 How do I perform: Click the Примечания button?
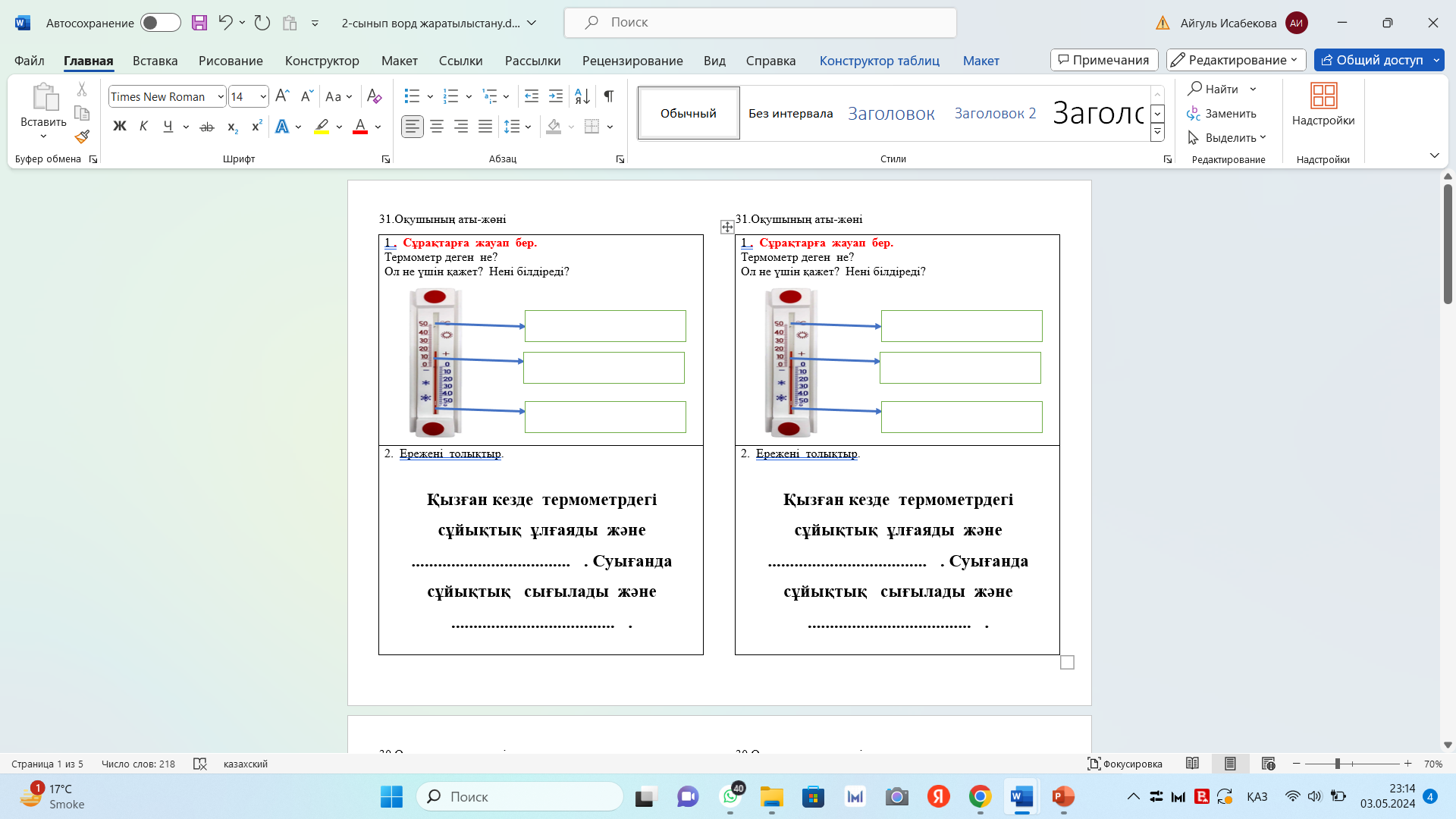(x=1103, y=60)
